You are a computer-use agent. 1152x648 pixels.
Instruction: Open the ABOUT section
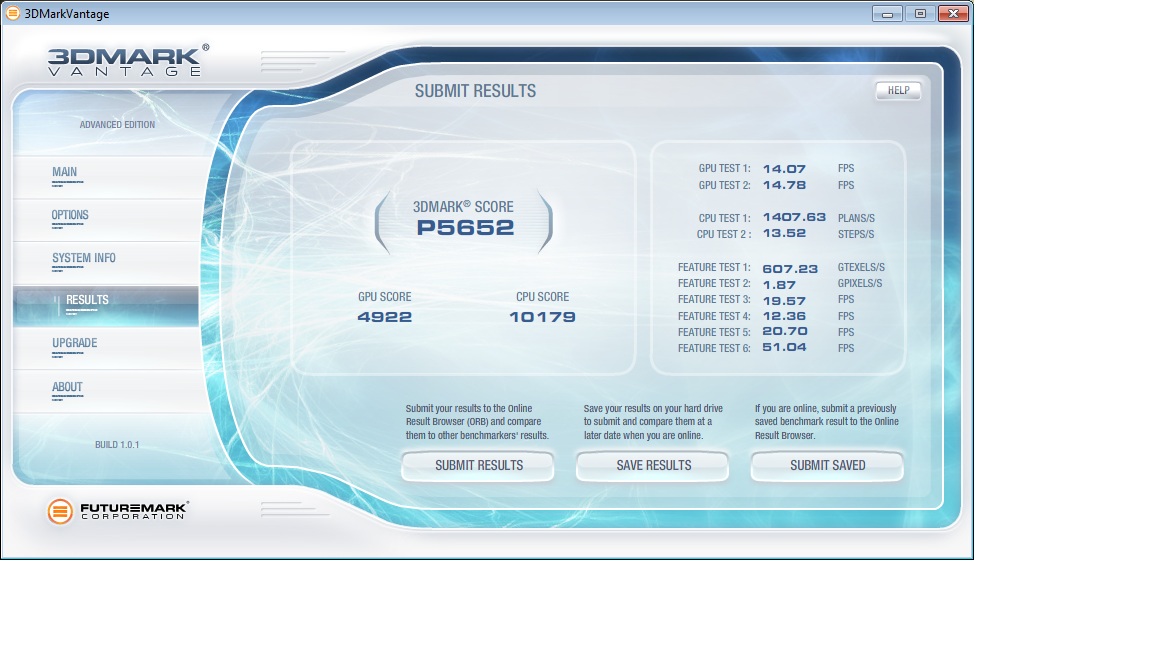click(x=106, y=391)
